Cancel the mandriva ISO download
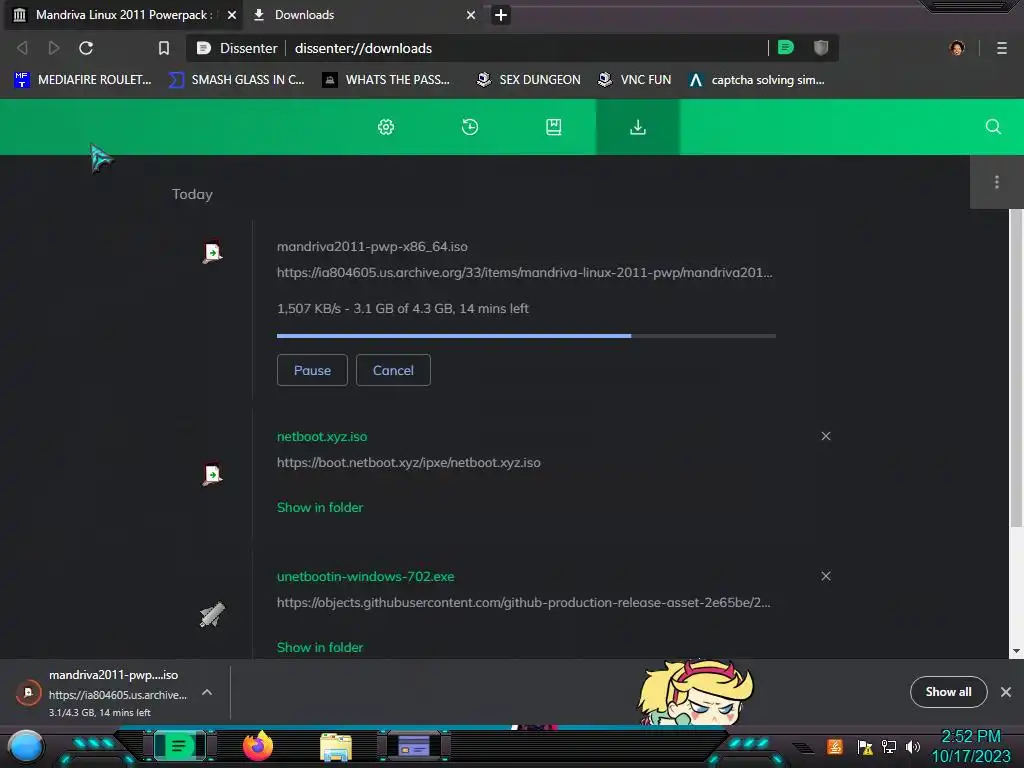 (393, 370)
